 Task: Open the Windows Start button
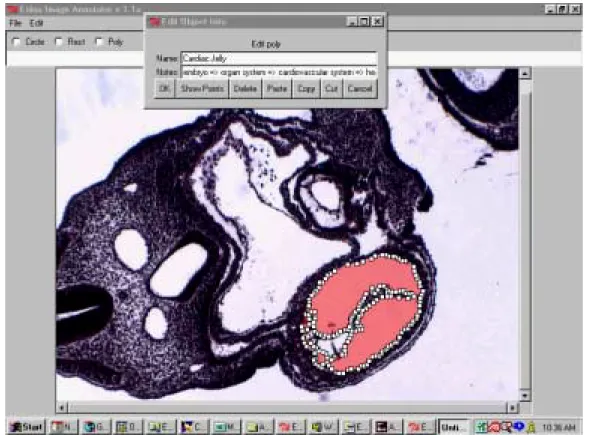tap(26, 427)
